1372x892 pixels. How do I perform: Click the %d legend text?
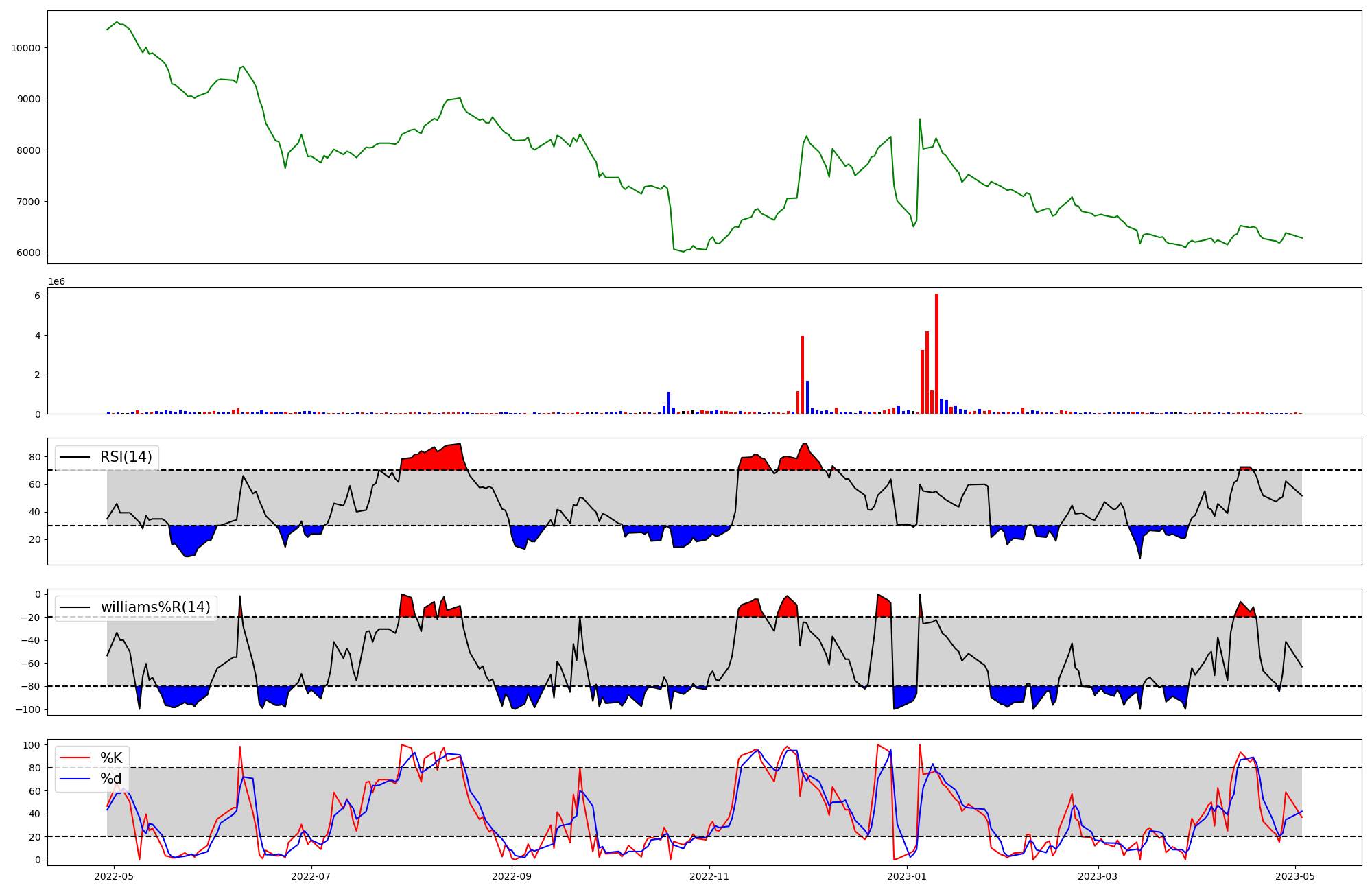point(111,779)
